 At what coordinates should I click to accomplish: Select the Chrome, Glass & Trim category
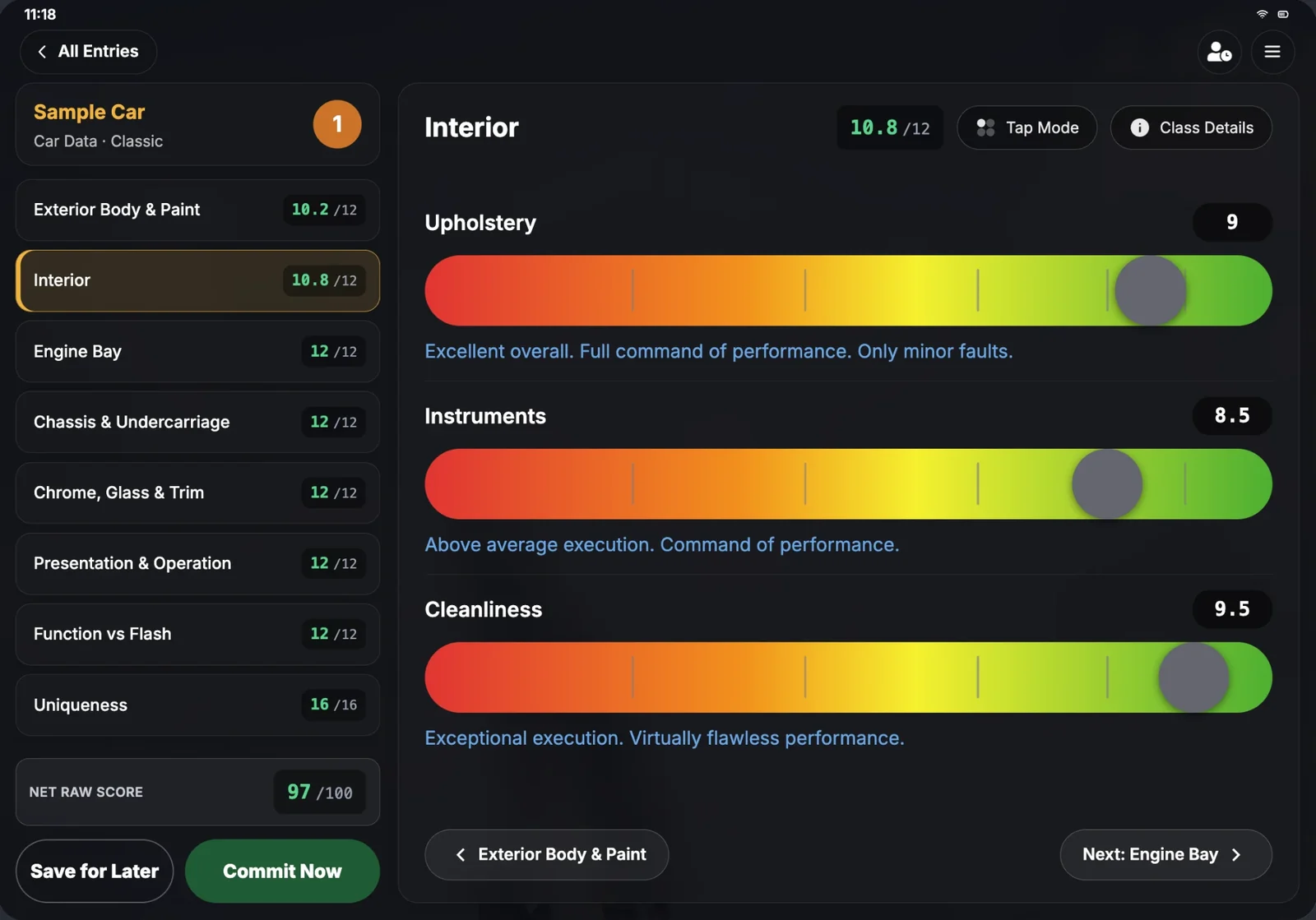[x=197, y=492]
